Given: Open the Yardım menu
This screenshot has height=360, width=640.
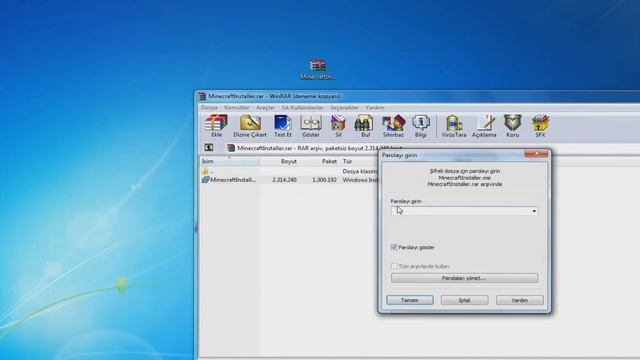Looking at the screenshot, I should 375,108.
